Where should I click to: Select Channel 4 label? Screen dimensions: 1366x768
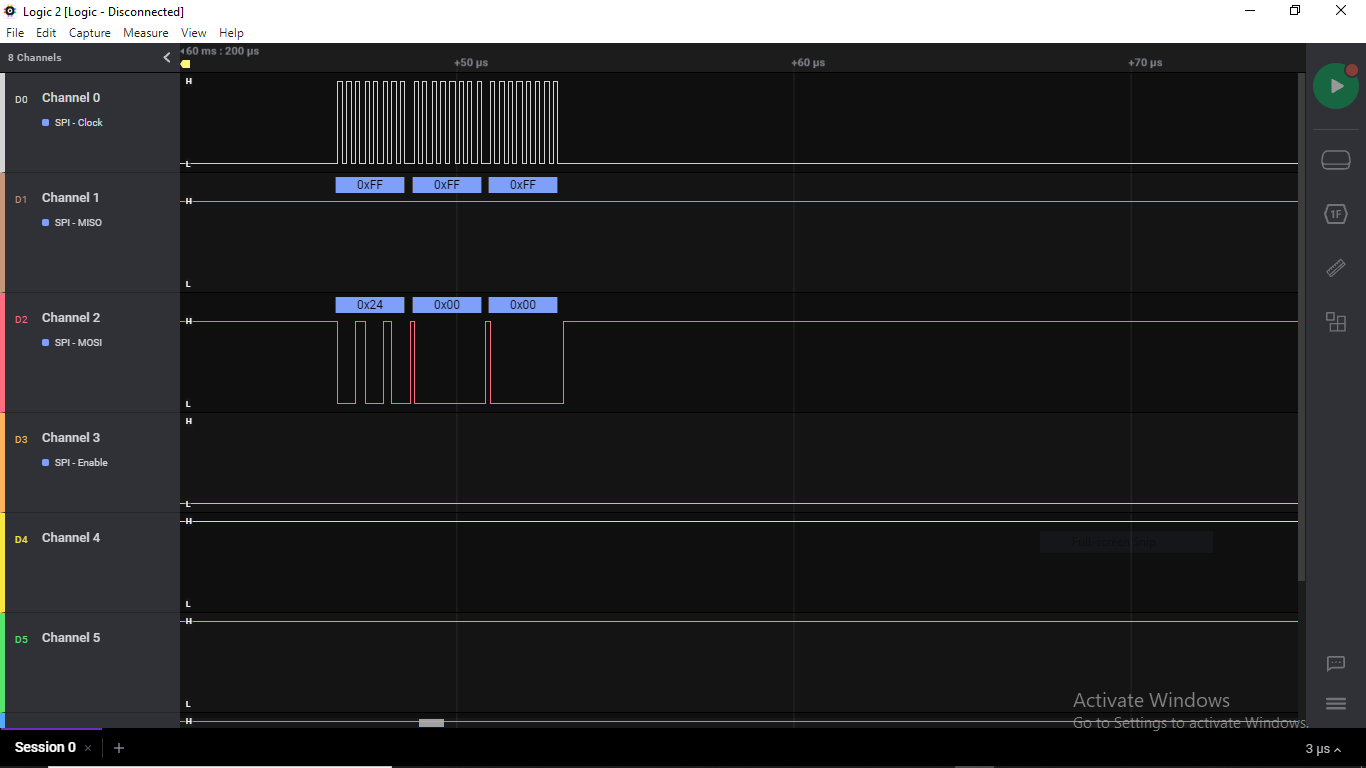click(x=71, y=538)
